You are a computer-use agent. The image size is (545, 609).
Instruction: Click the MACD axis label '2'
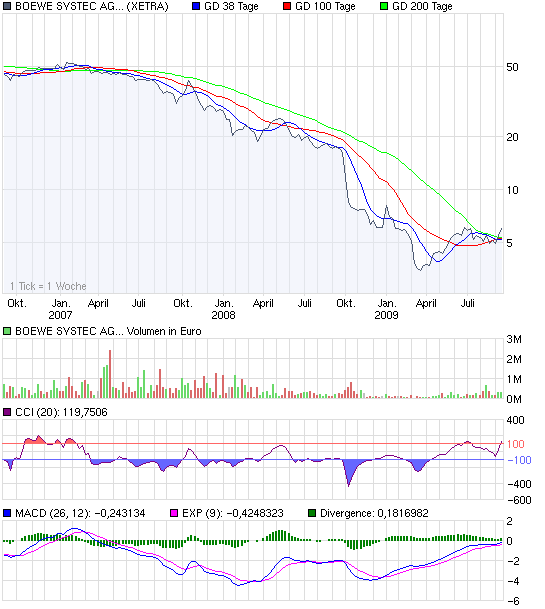pyautogui.click(x=510, y=521)
